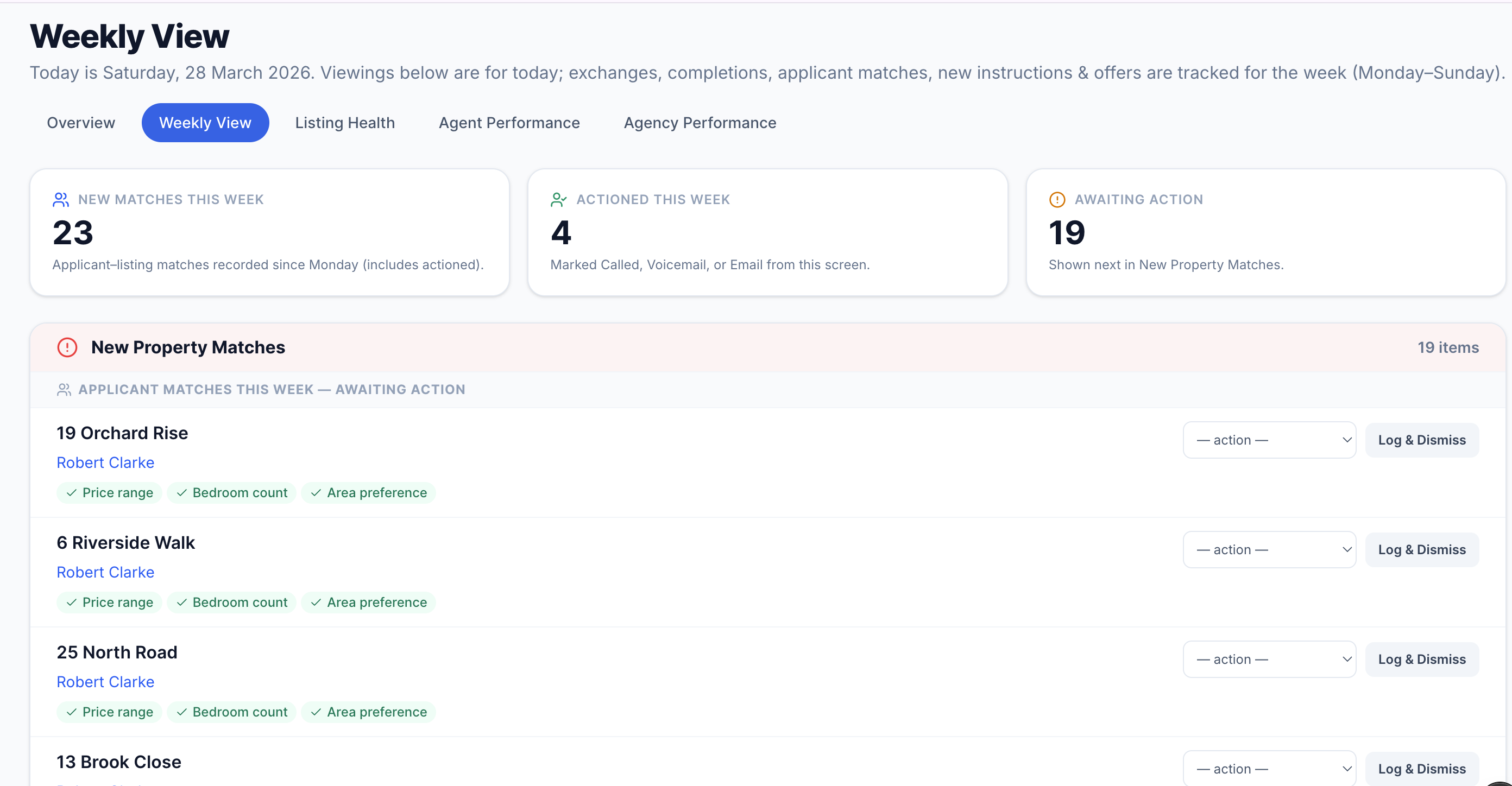Screen dimensions: 1512x786
Task: Switch to the Listing Health tab
Action: [345, 123]
